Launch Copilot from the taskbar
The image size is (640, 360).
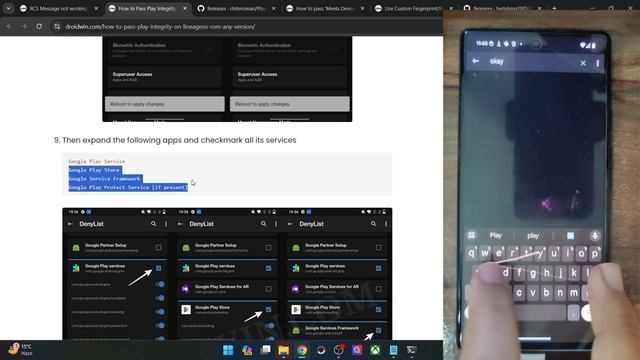coord(247,350)
